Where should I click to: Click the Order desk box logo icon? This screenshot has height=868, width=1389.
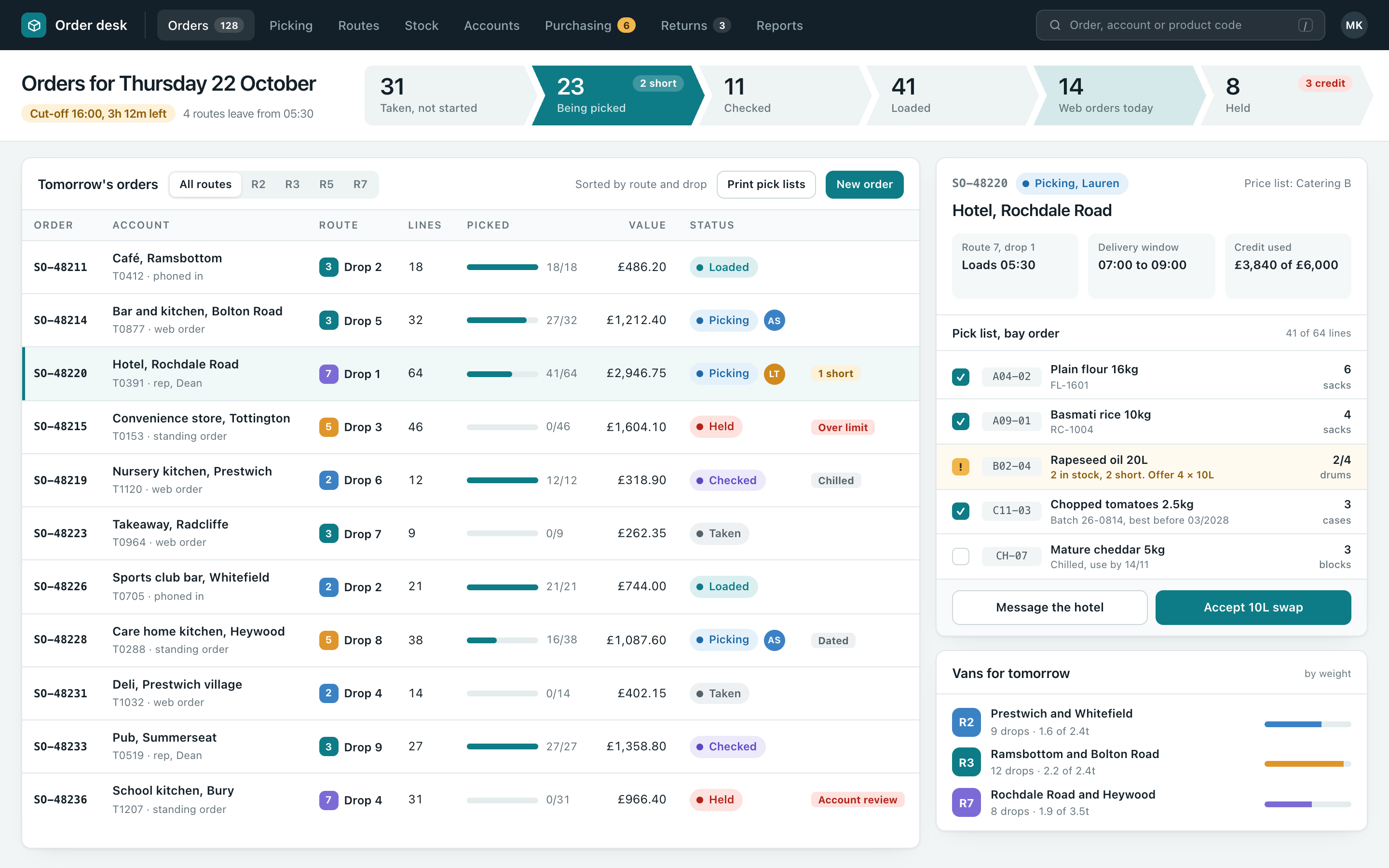click(34, 25)
